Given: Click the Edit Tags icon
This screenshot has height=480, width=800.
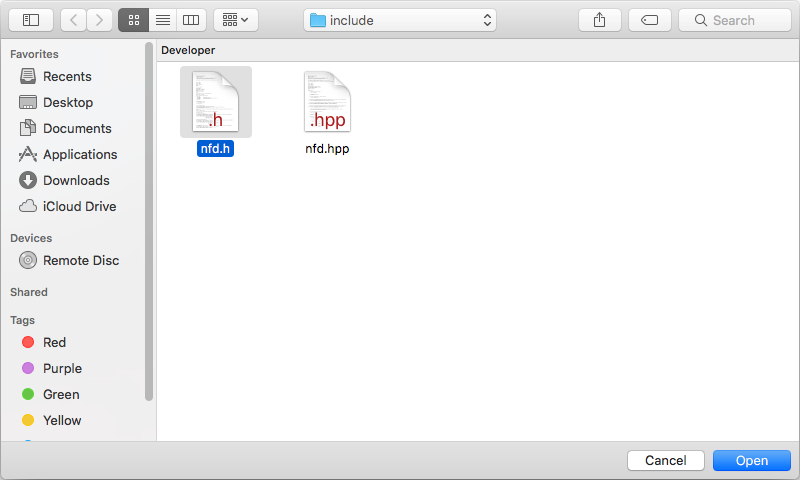Looking at the screenshot, I should coord(649,20).
